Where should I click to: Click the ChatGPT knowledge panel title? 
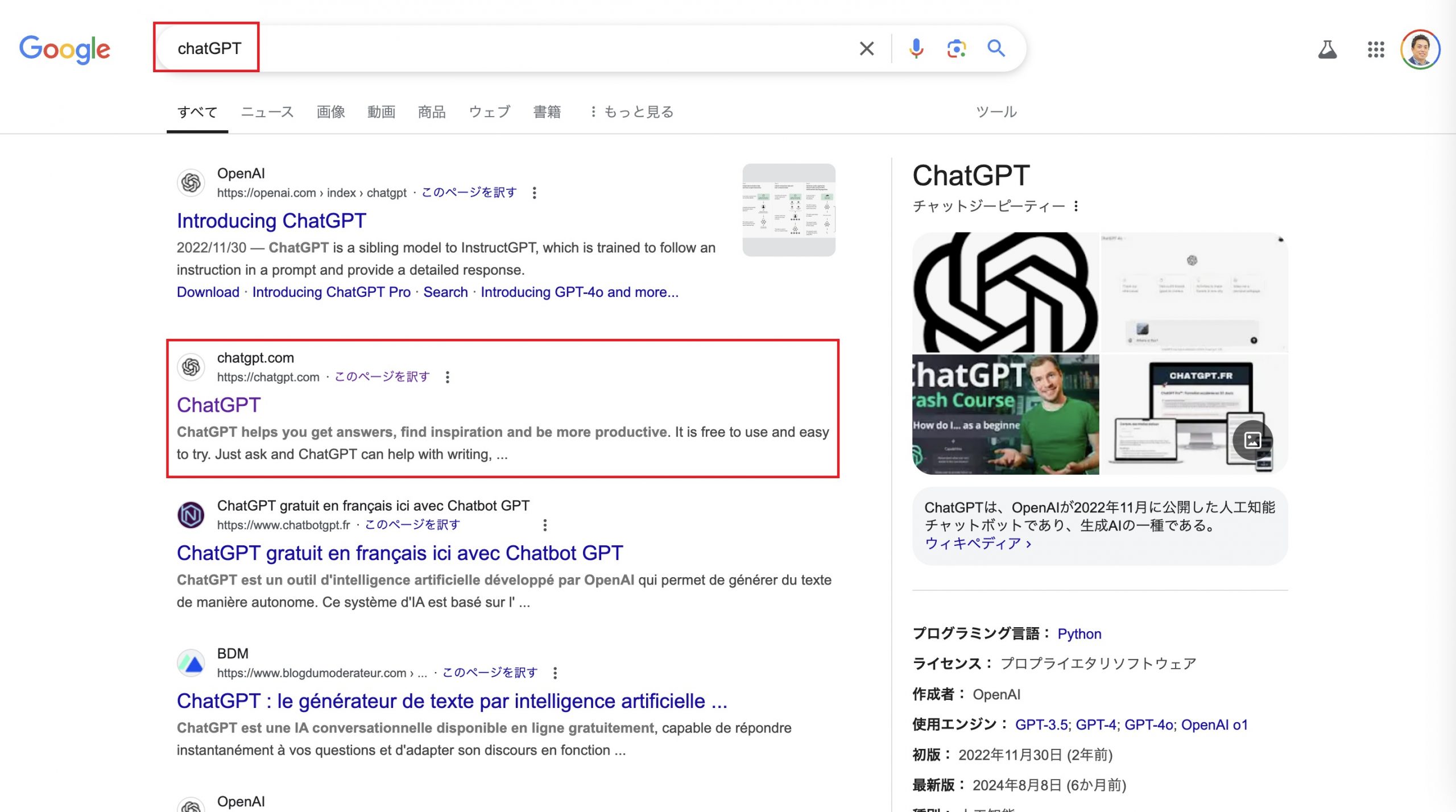point(971,175)
